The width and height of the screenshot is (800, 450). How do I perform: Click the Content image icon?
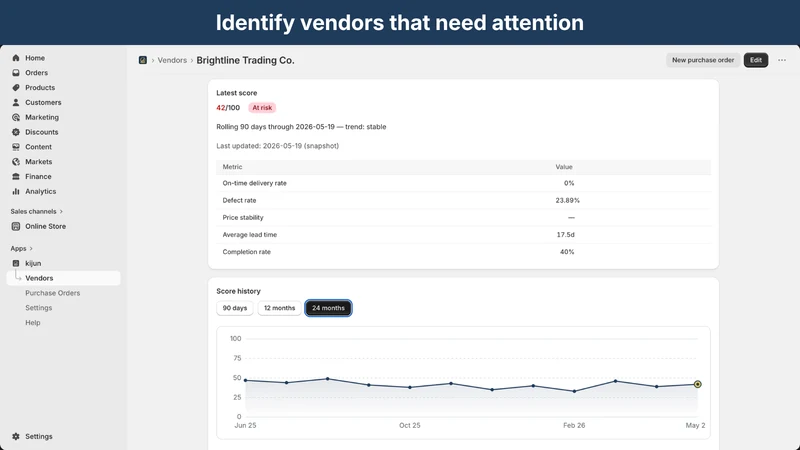pyautogui.click(x=16, y=147)
